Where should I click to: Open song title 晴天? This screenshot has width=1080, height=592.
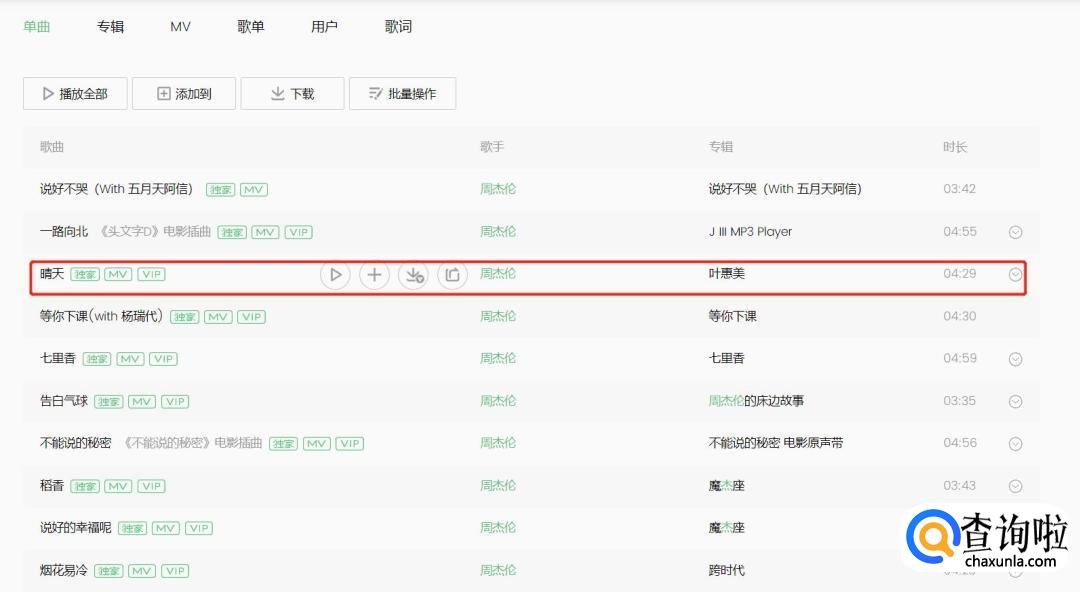(x=52, y=274)
